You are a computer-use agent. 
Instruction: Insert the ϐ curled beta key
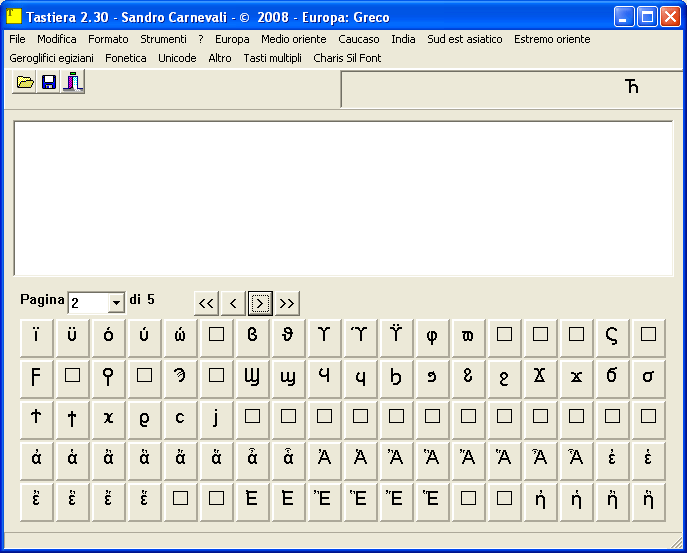point(252,337)
